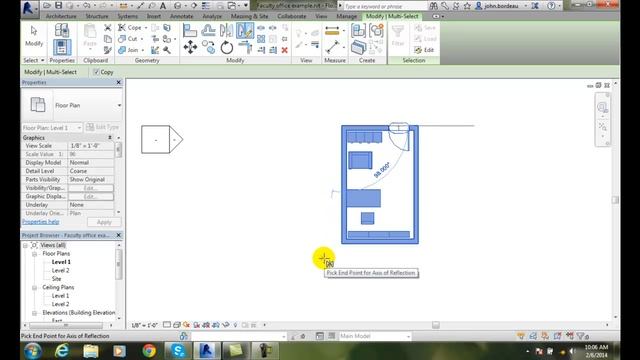Screen dimensions: 640x360
Task: Select the Array tool
Action: click(x=261, y=39)
